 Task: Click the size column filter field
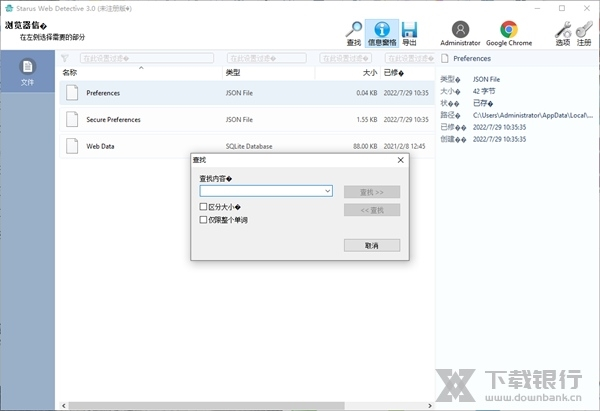point(346,58)
